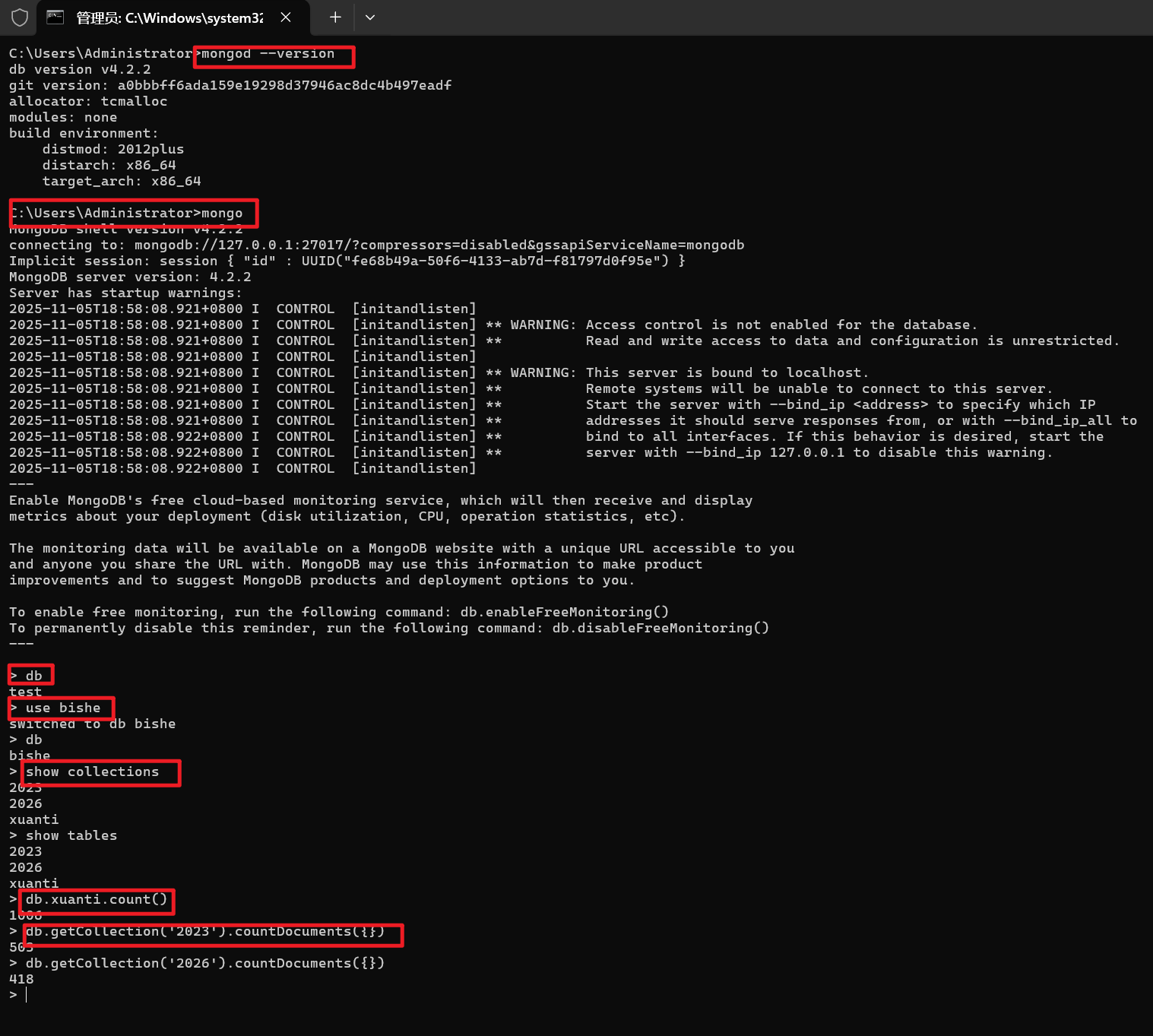Click 'xuanti' under show tables output
Image resolution: width=1153 pixels, height=1036 pixels.
tap(34, 883)
